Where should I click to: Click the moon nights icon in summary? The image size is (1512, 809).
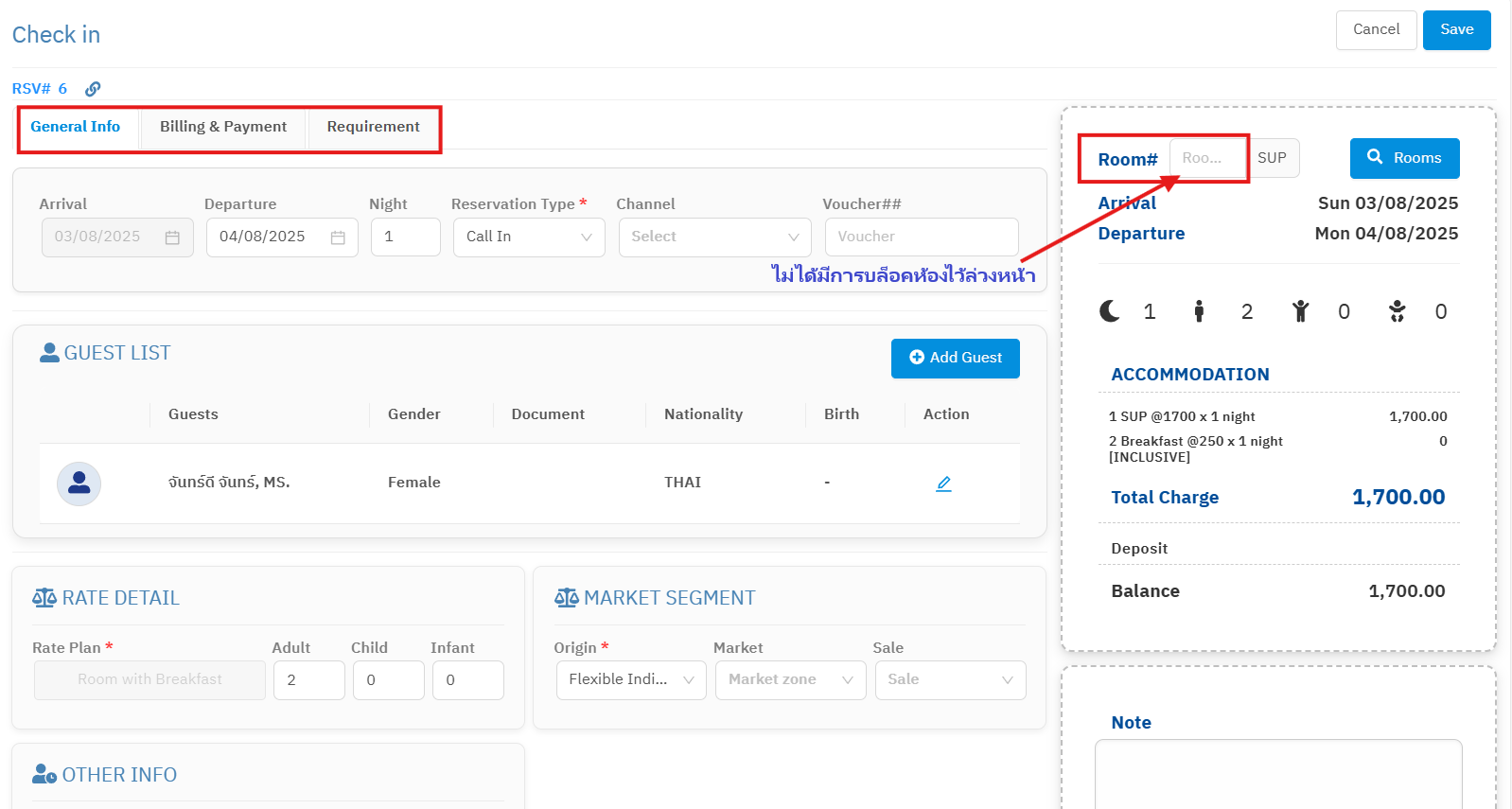[x=1110, y=311]
